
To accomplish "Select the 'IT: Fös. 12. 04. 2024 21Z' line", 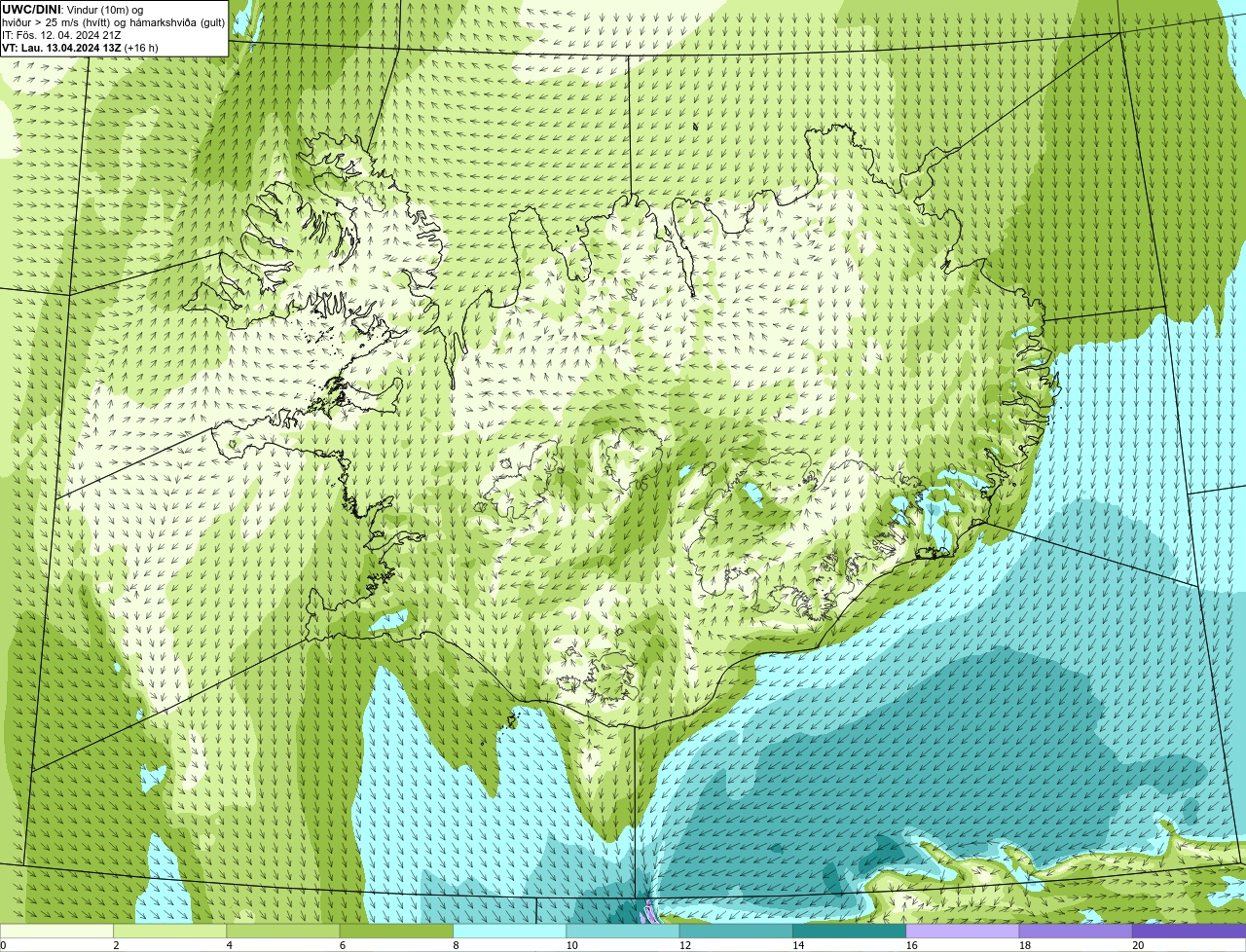I will (61, 35).
